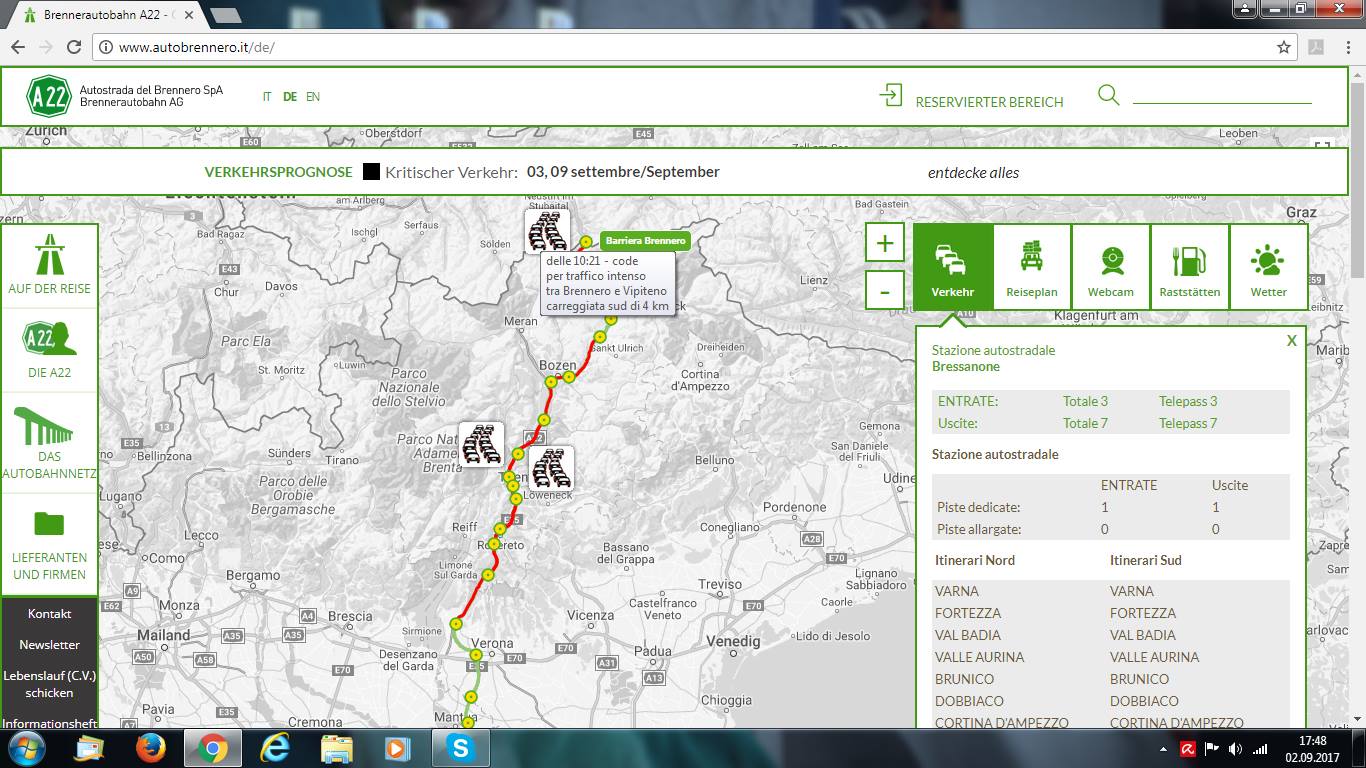Click DOBBIACO under Itinerari Sud
The height and width of the screenshot is (768, 1366).
(x=1144, y=701)
